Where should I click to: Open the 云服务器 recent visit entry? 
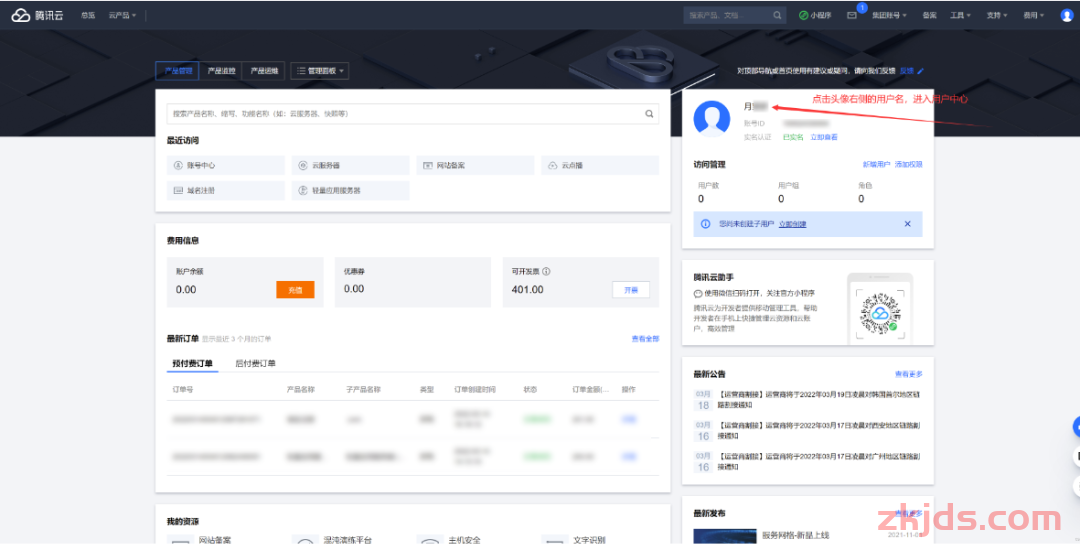click(351, 165)
